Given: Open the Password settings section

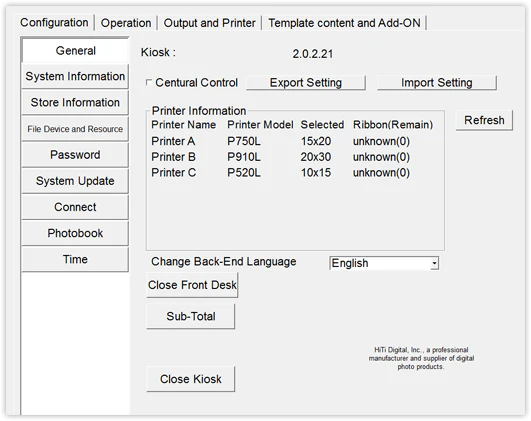Looking at the screenshot, I should (75, 155).
